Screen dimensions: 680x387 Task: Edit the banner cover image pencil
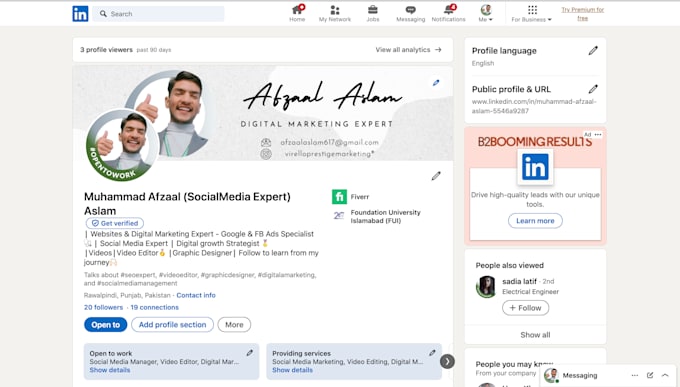tap(436, 83)
